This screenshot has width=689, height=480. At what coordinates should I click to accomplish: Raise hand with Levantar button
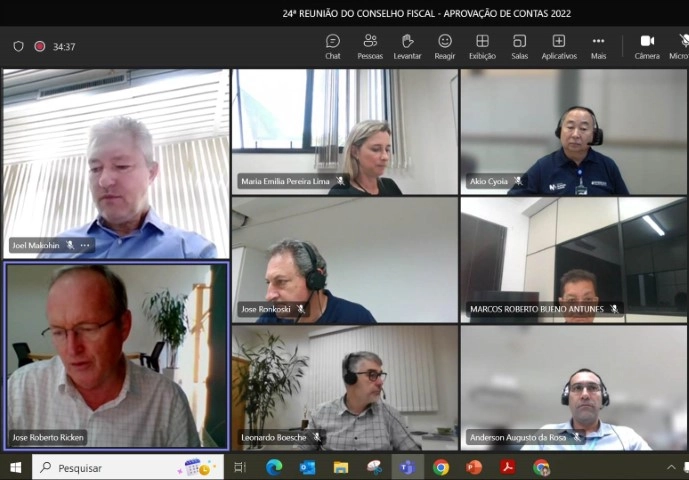pos(407,47)
